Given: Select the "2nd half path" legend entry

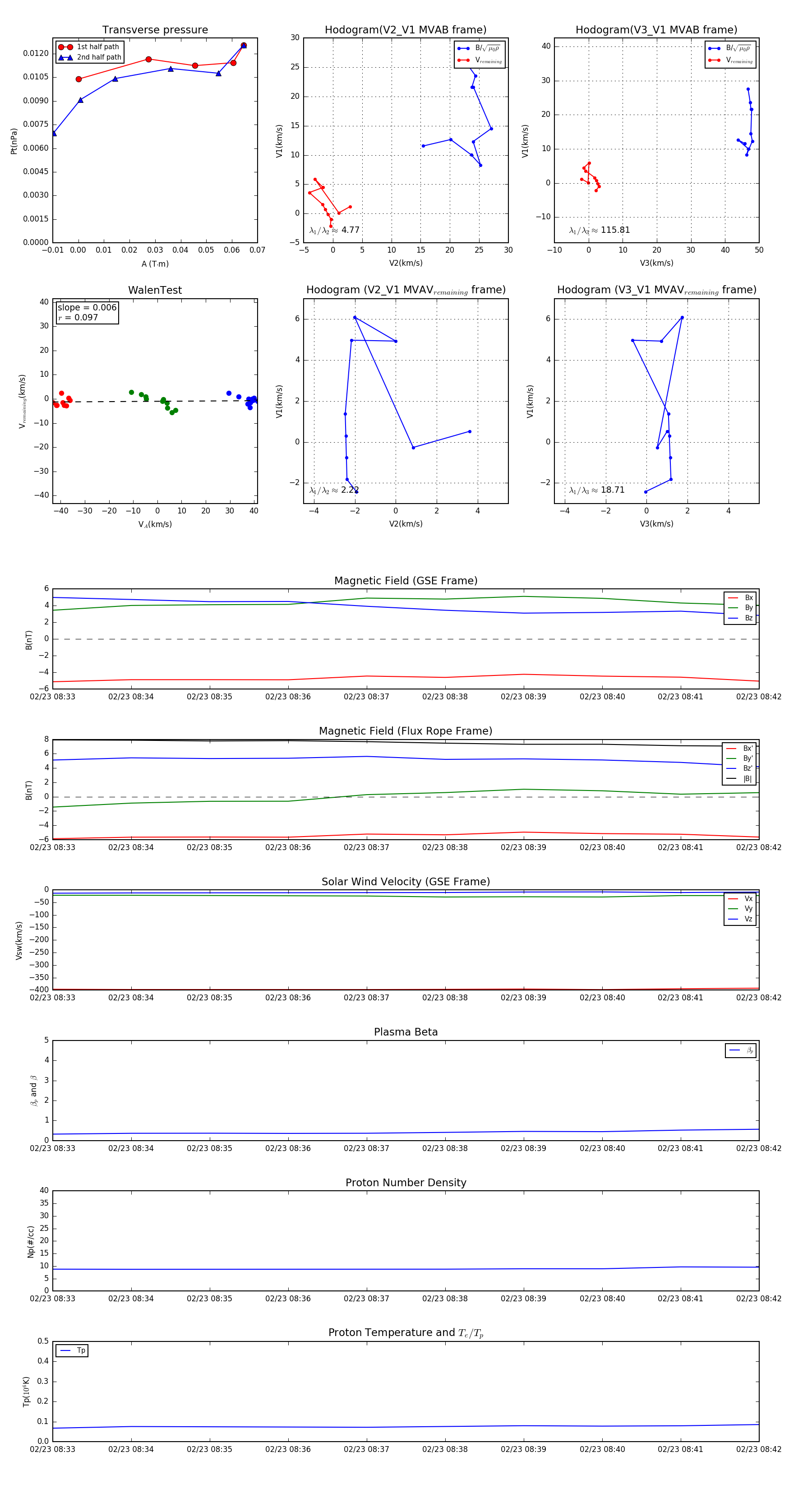Looking at the screenshot, I should point(90,57).
